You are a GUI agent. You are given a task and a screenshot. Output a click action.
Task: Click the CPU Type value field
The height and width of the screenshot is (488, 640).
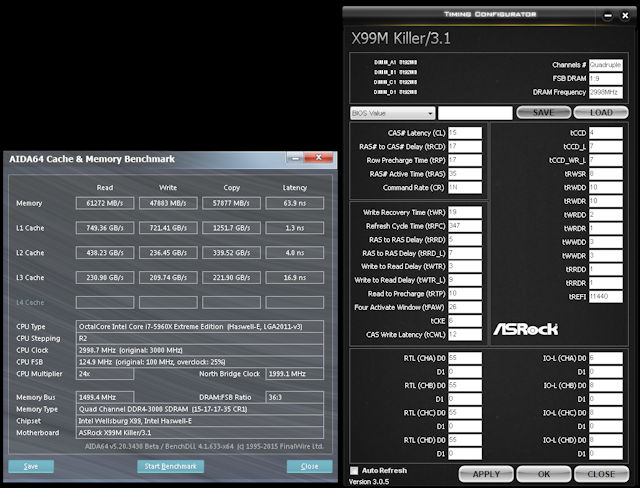(x=200, y=326)
